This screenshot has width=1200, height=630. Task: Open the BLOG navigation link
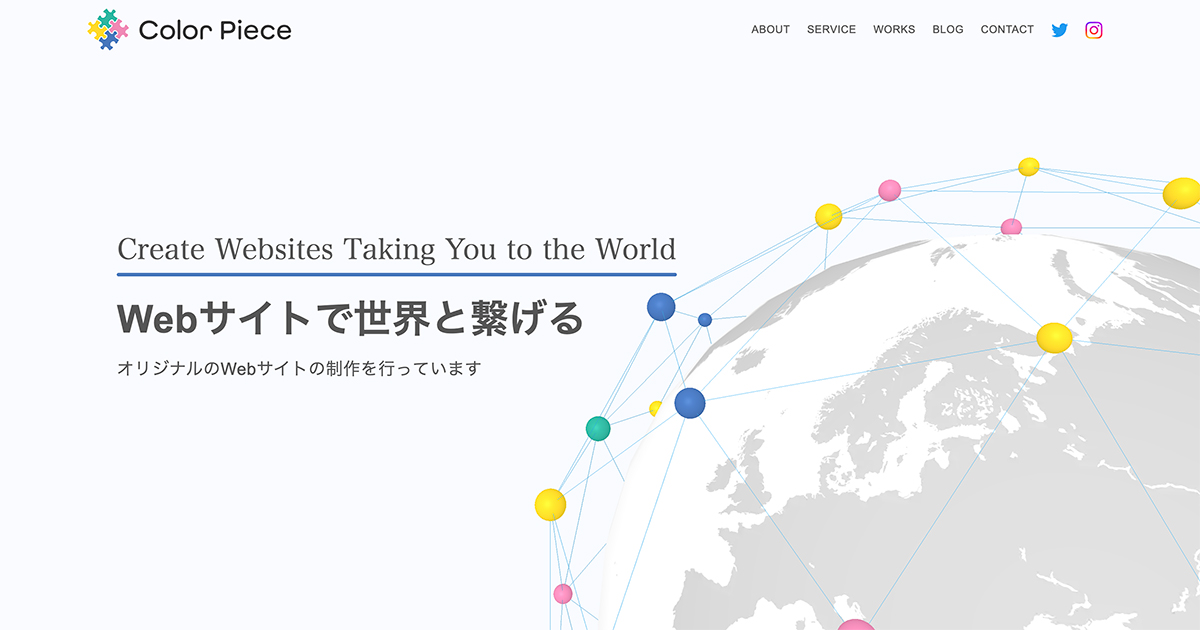click(947, 30)
